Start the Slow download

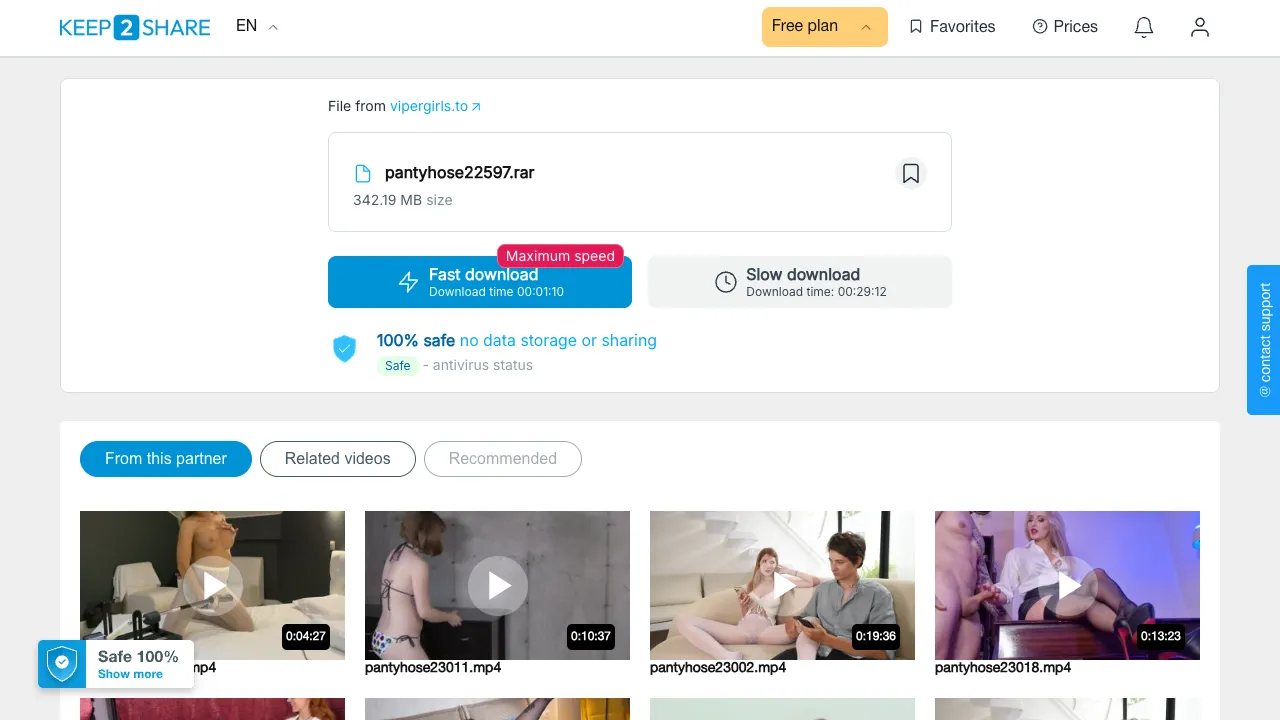click(x=800, y=282)
